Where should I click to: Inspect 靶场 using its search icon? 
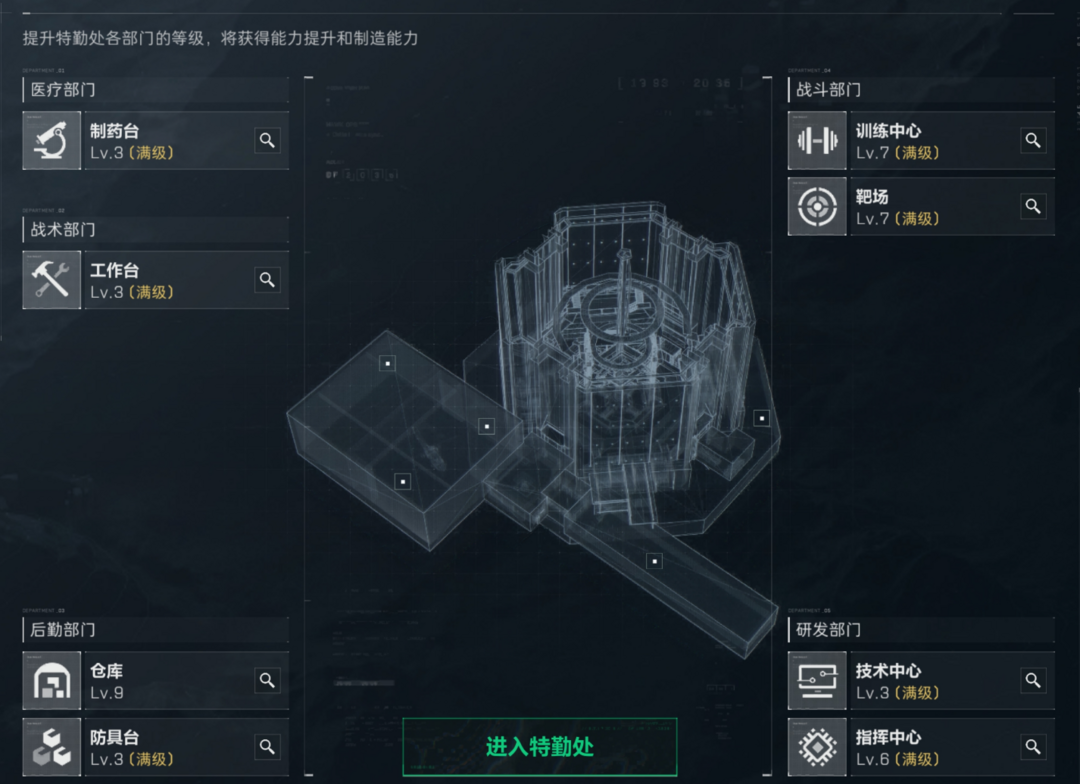tap(1032, 207)
